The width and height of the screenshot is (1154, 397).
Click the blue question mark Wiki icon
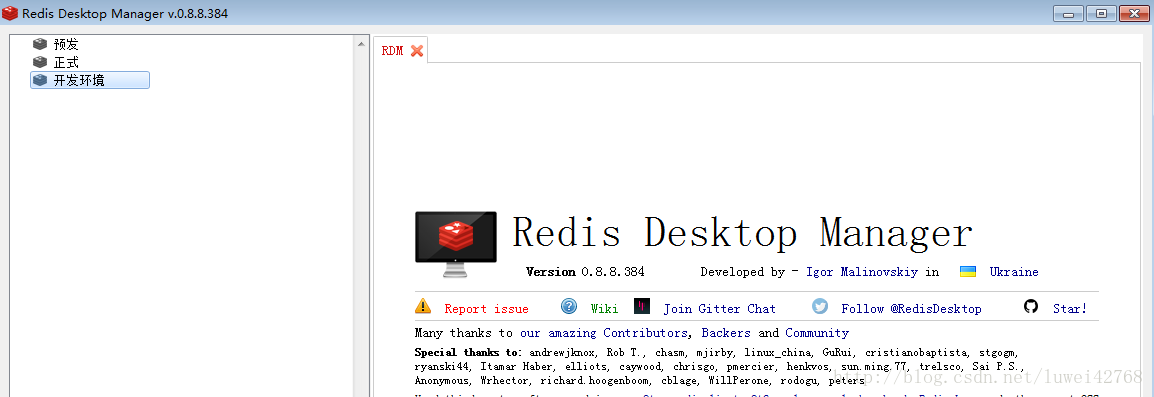[569, 306]
